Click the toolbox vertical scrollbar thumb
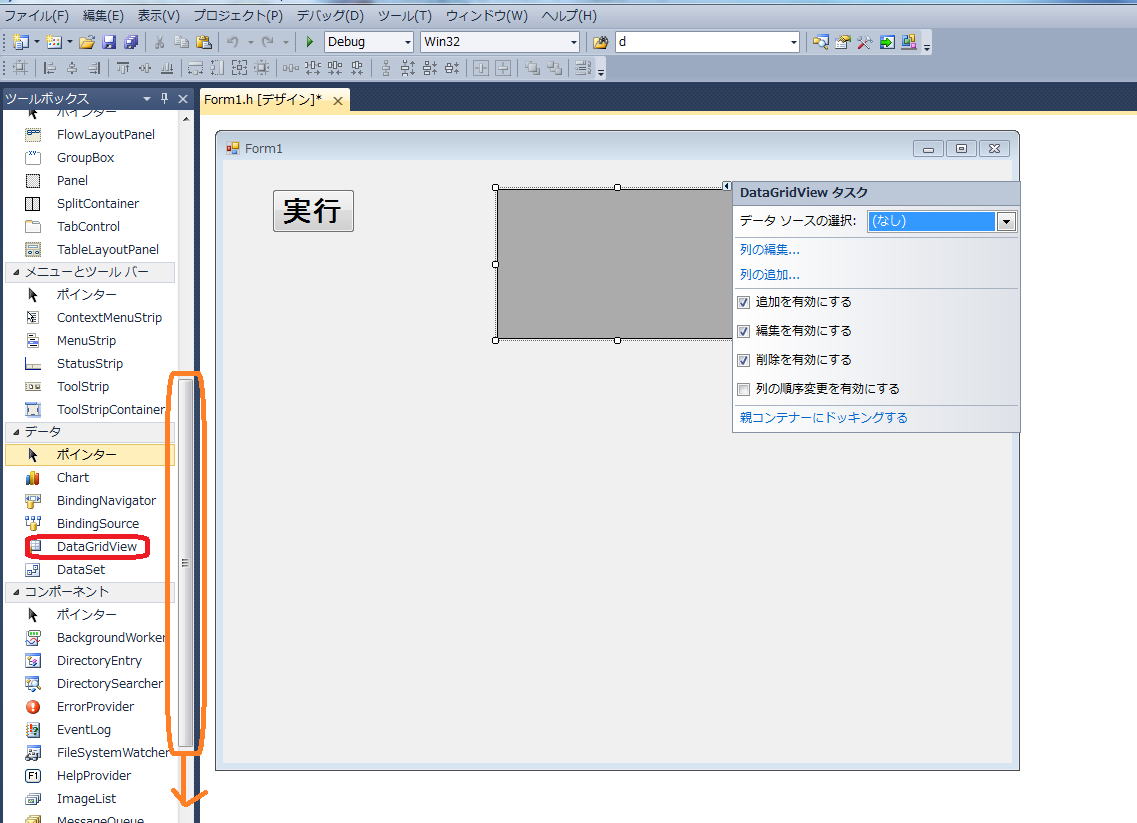The width and height of the screenshot is (1137, 823). tap(185, 562)
